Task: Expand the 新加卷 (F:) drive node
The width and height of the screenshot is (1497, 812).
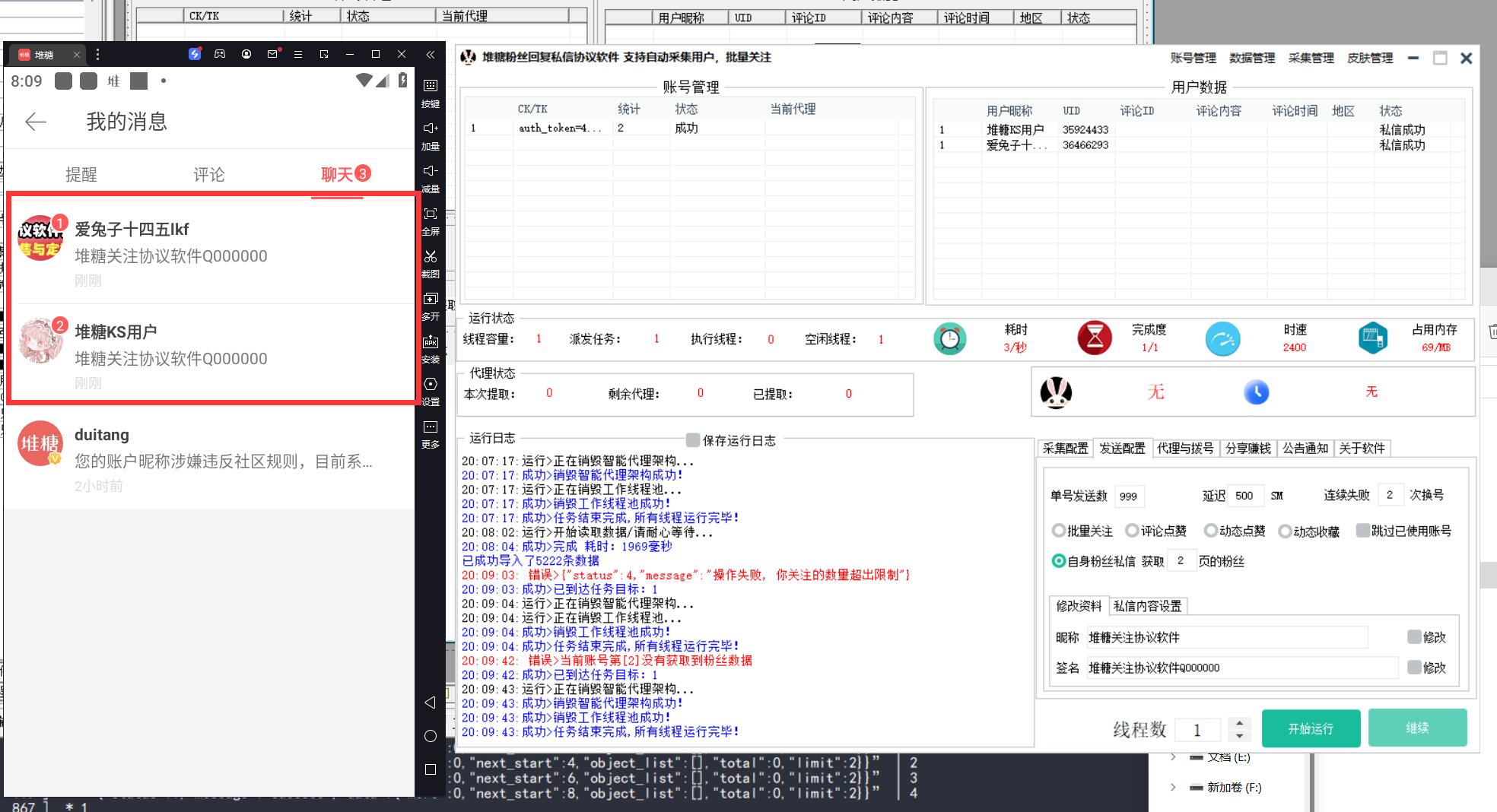Action: (1173, 787)
